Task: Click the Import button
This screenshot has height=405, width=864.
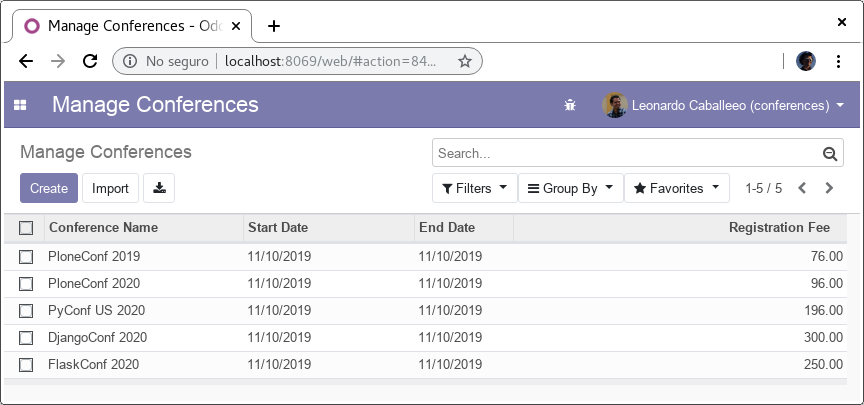Action: [110, 188]
